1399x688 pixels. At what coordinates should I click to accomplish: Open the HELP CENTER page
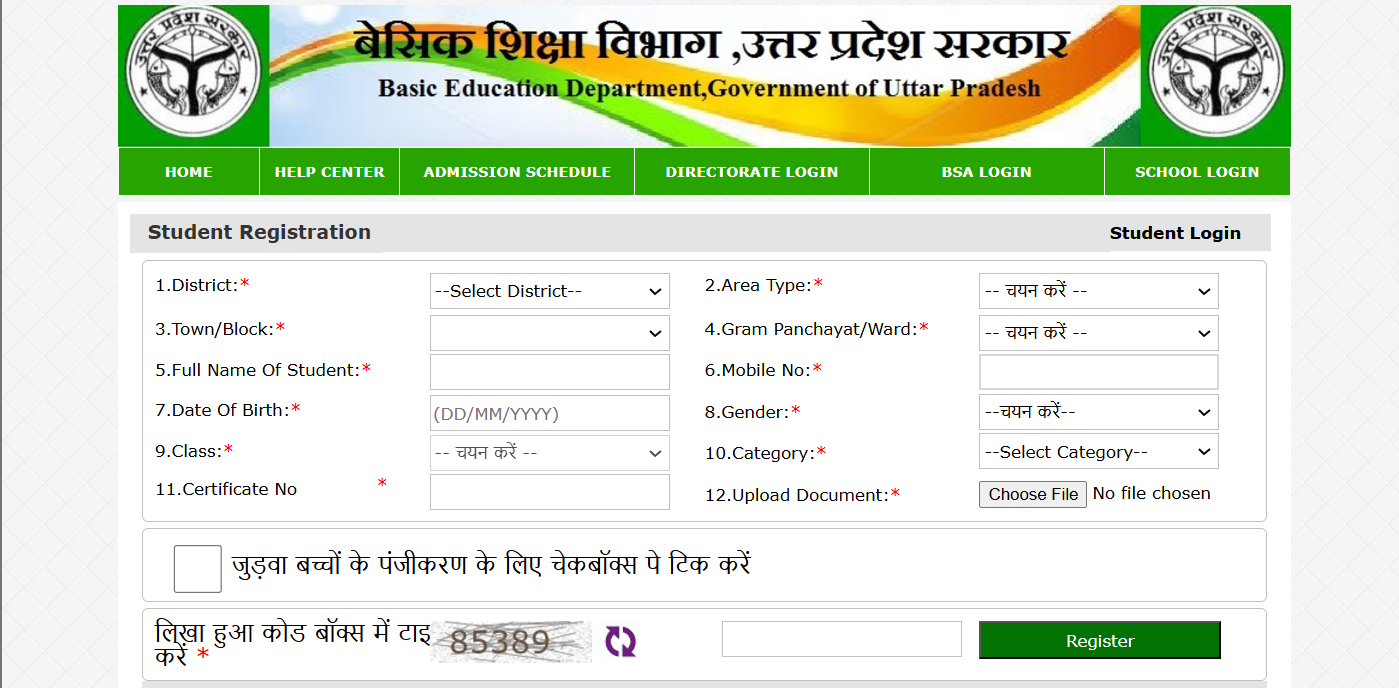[329, 171]
